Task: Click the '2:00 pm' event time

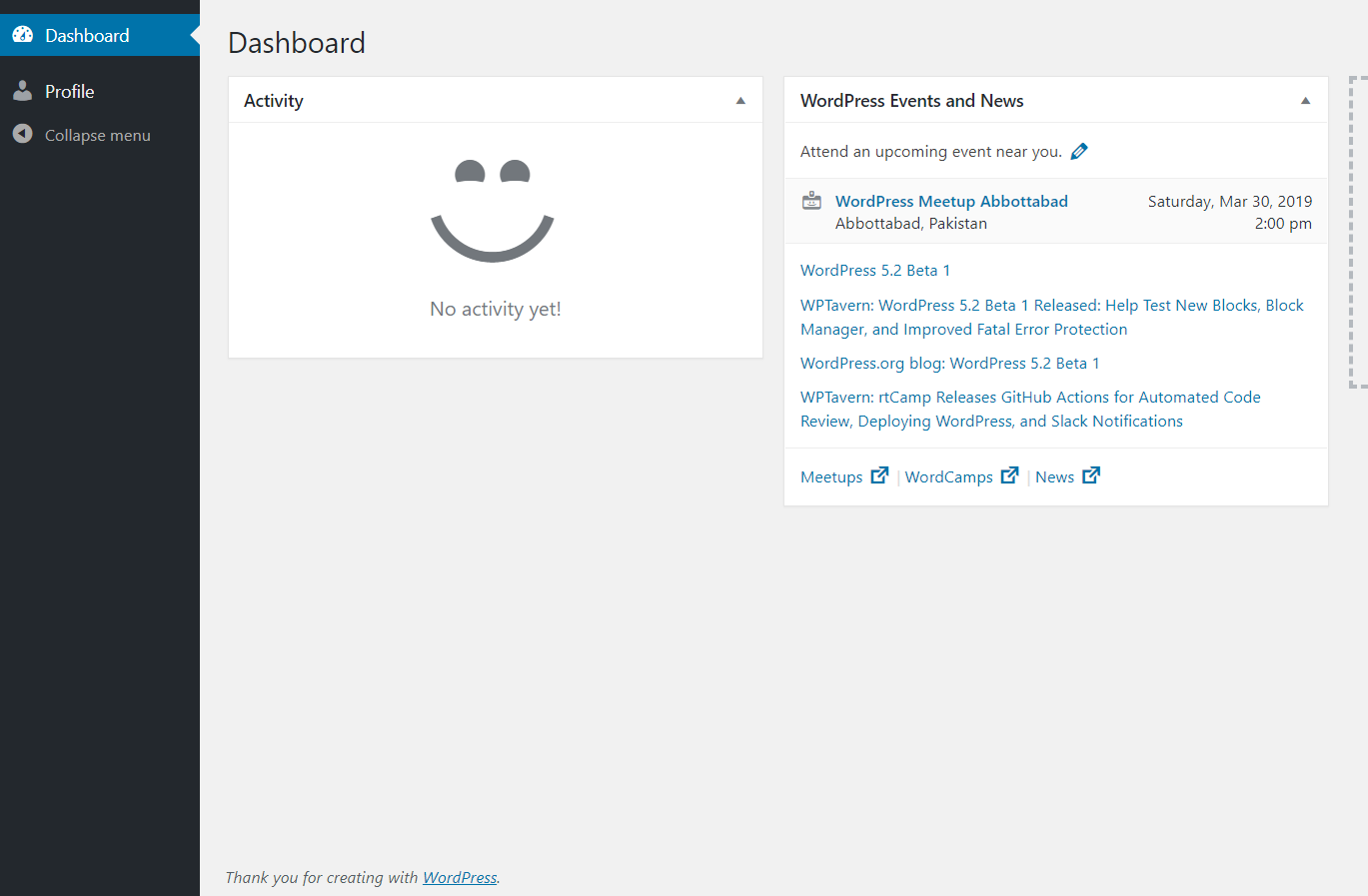Action: pyautogui.click(x=1283, y=224)
